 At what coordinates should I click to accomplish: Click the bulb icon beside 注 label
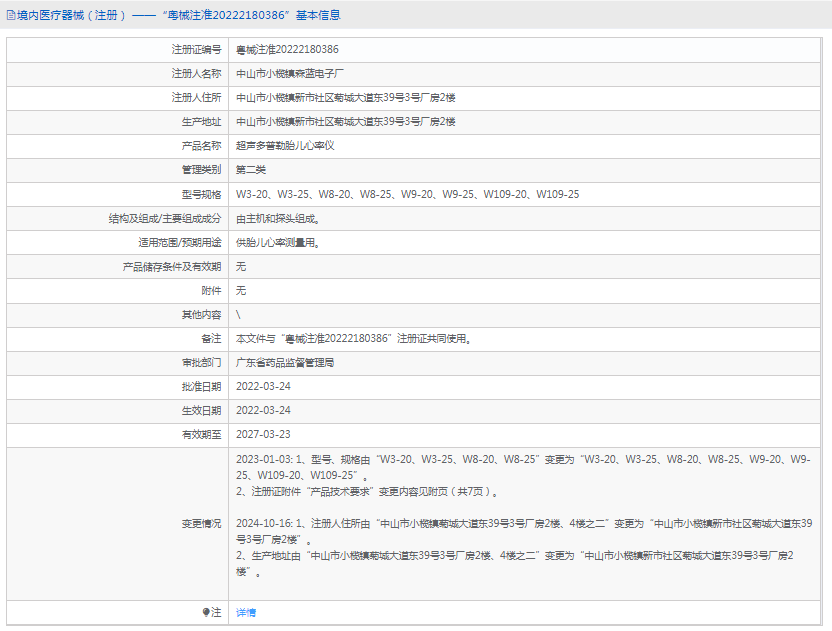[x=206, y=612]
